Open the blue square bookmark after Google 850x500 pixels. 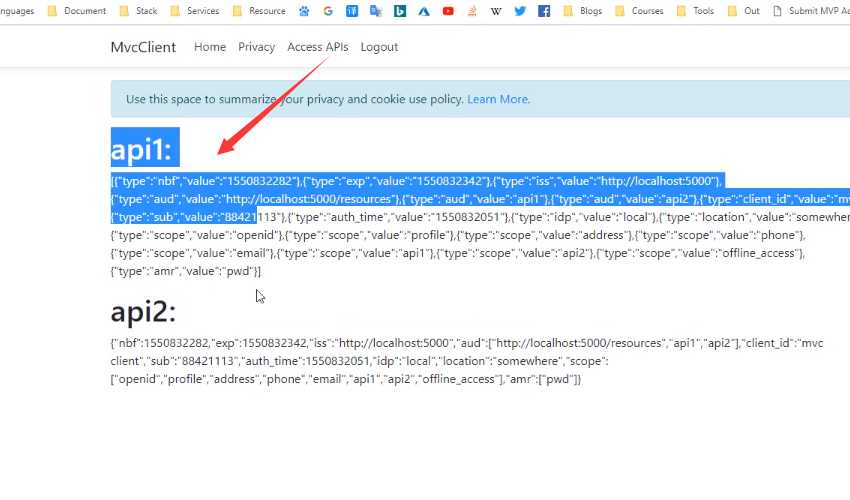pyautogui.click(x=352, y=11)
